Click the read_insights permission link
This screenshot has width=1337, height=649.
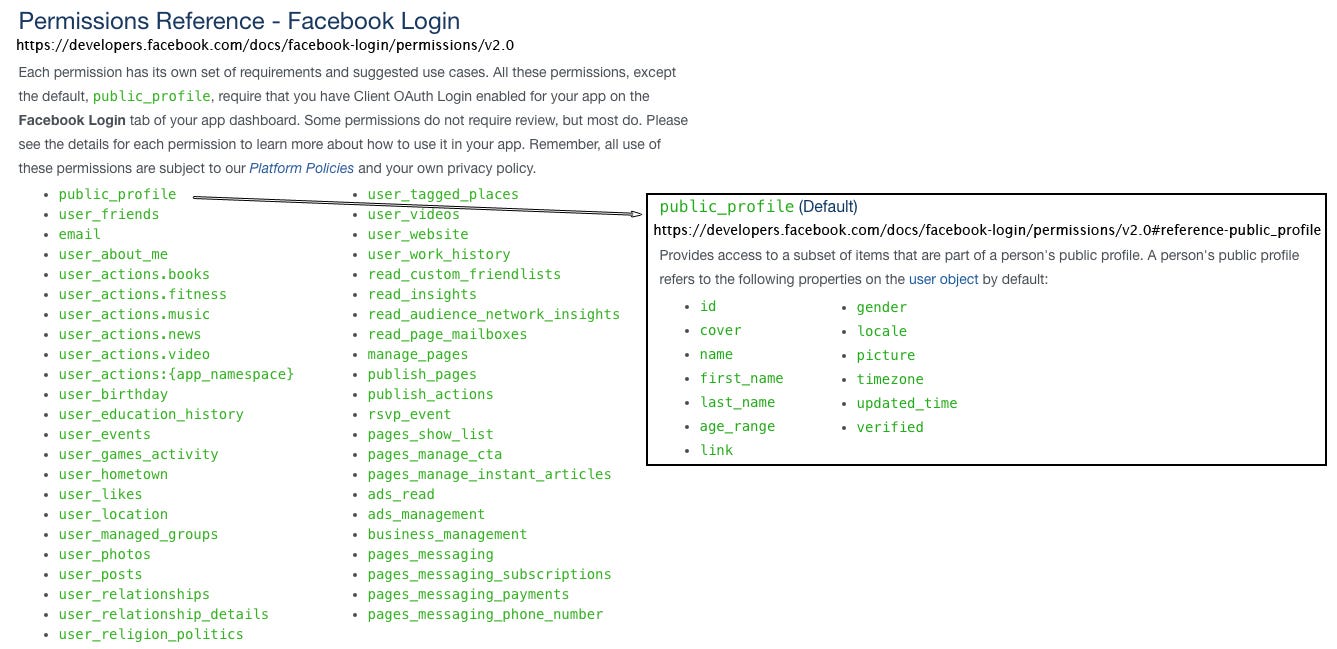422,294
